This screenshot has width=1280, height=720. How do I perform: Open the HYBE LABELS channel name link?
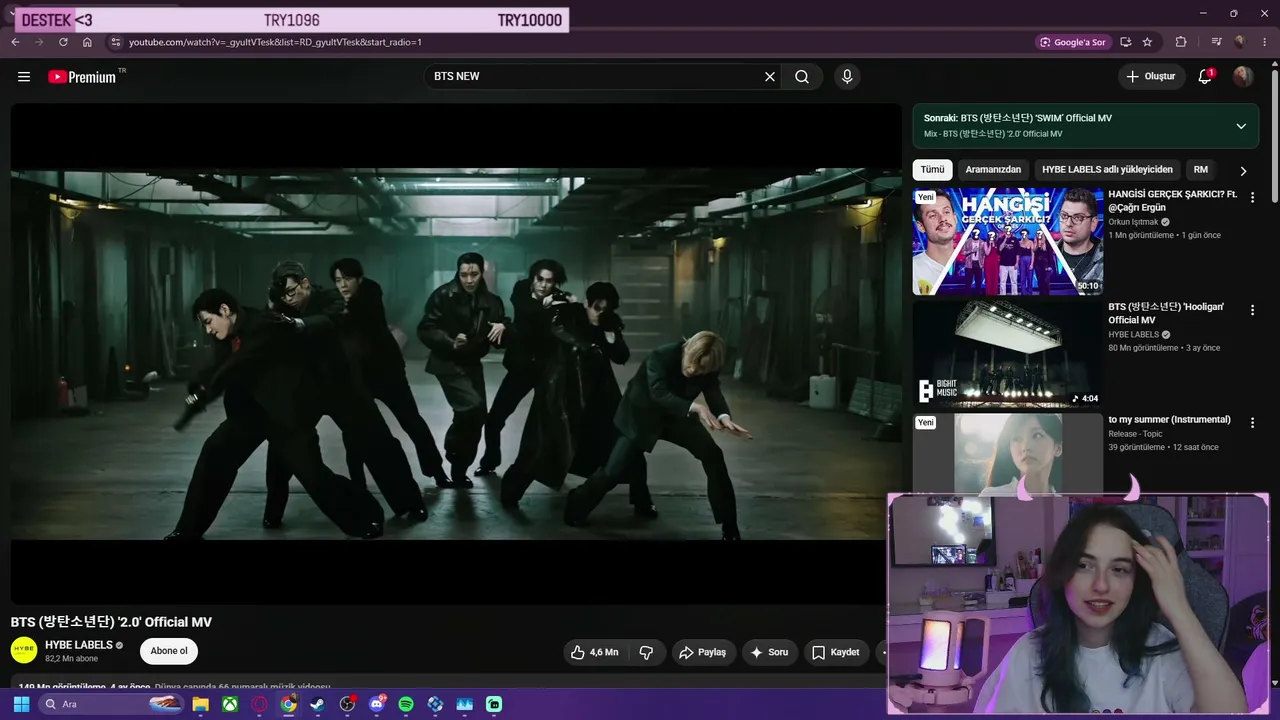point(79,645)
